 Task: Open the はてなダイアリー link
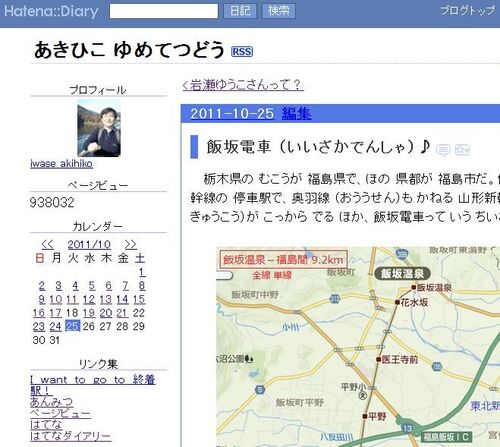pos(71,436)
